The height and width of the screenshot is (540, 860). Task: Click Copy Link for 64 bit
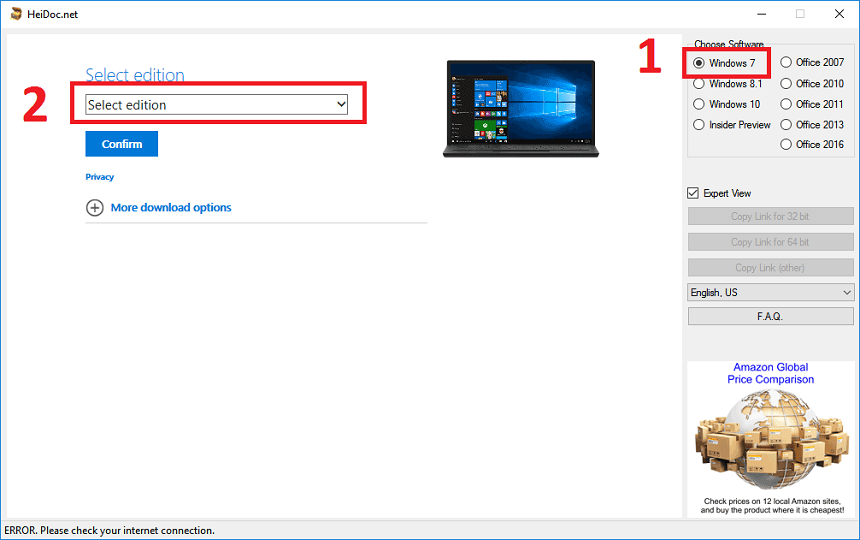771,242
